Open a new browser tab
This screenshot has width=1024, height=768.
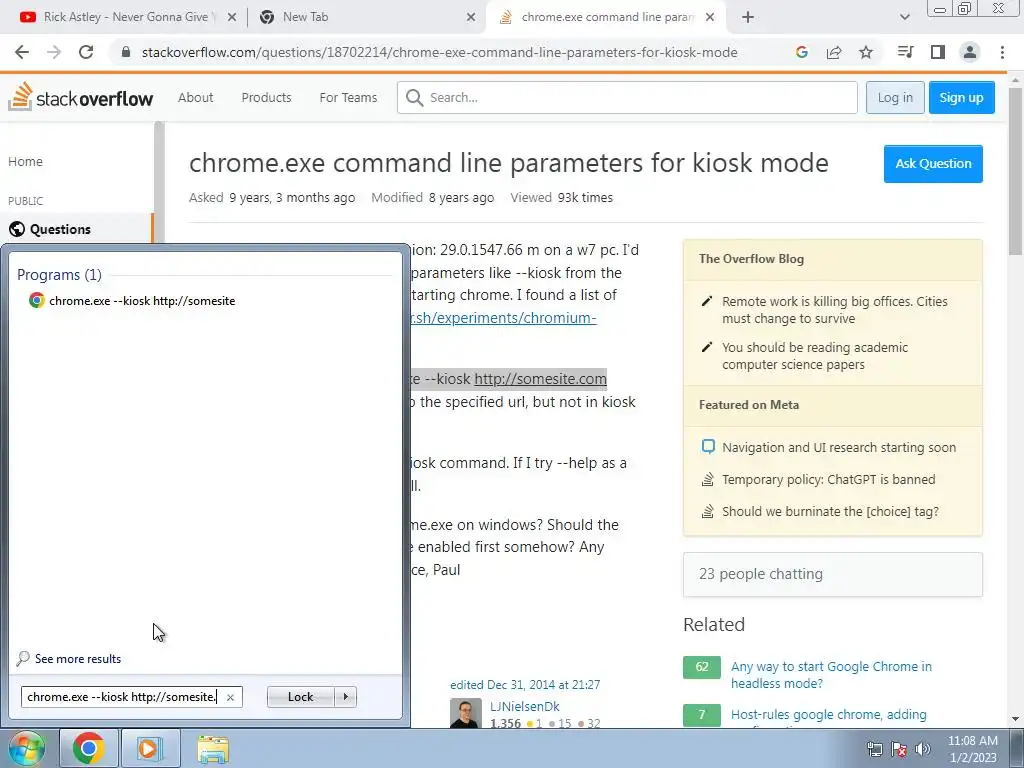748,17
